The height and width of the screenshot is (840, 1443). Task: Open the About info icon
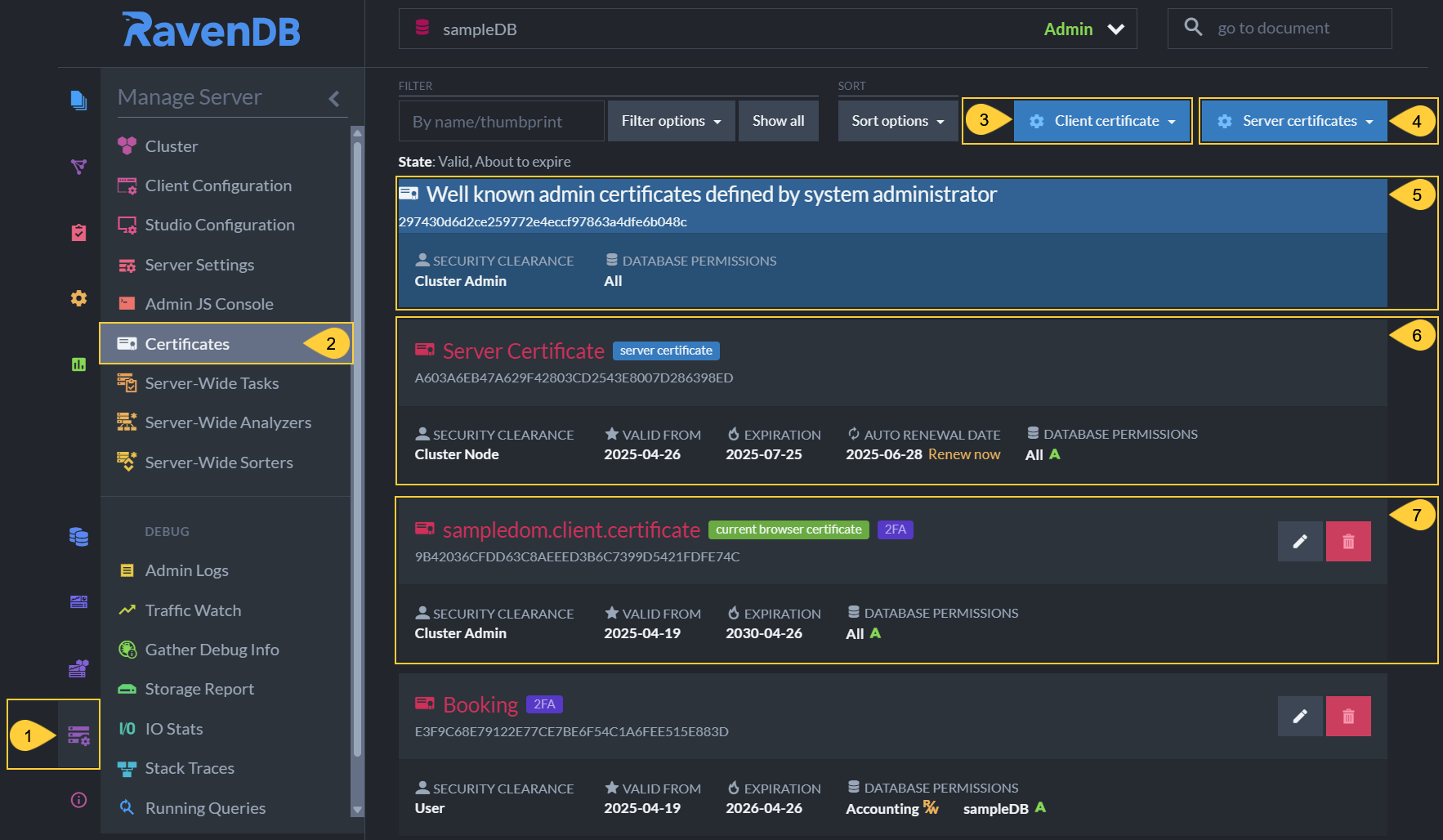pos(78,800)
